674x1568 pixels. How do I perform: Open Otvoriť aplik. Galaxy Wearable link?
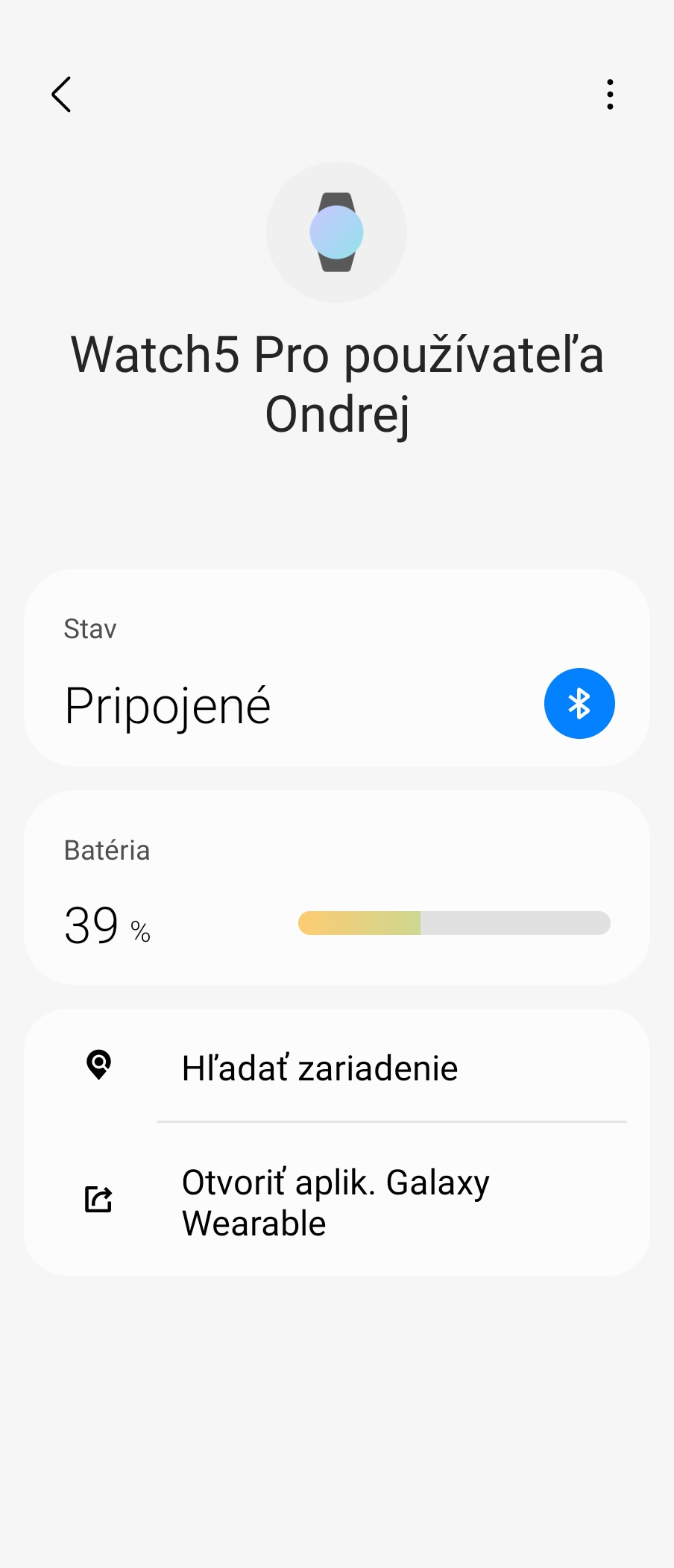pyautogui.click(x=336, y=1202)
